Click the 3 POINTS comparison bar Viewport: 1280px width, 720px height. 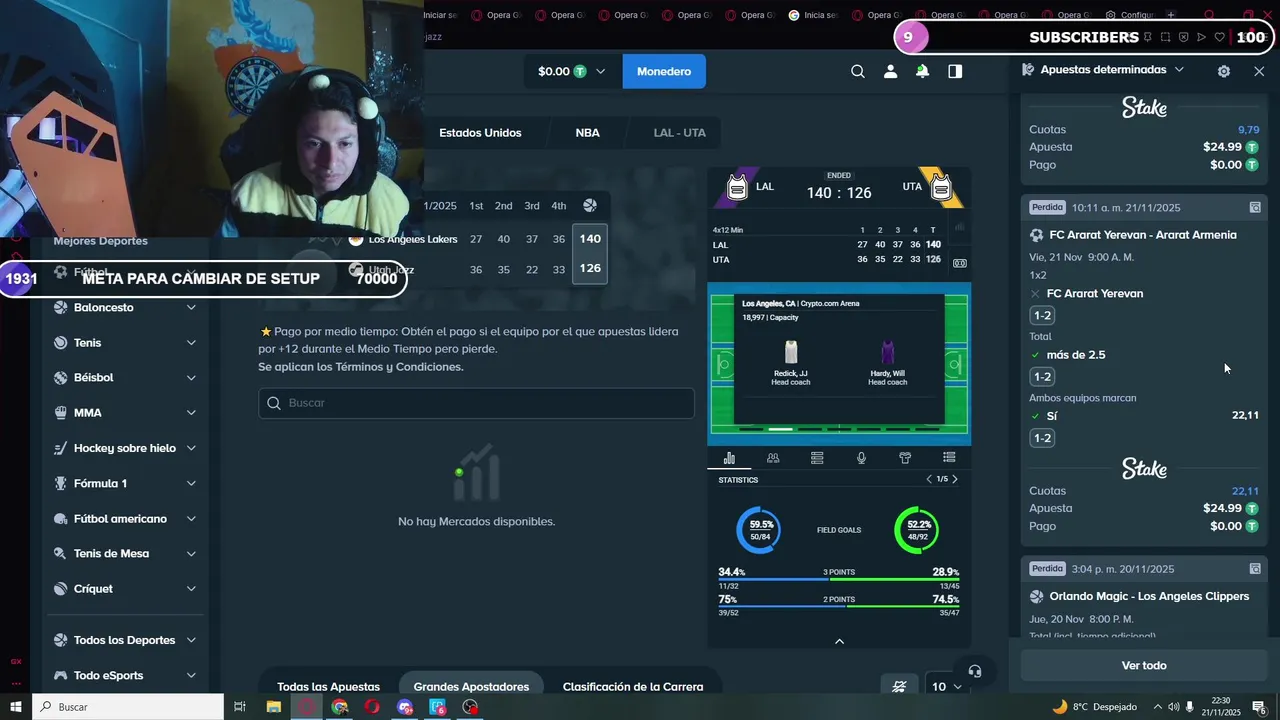pos(839,579)
